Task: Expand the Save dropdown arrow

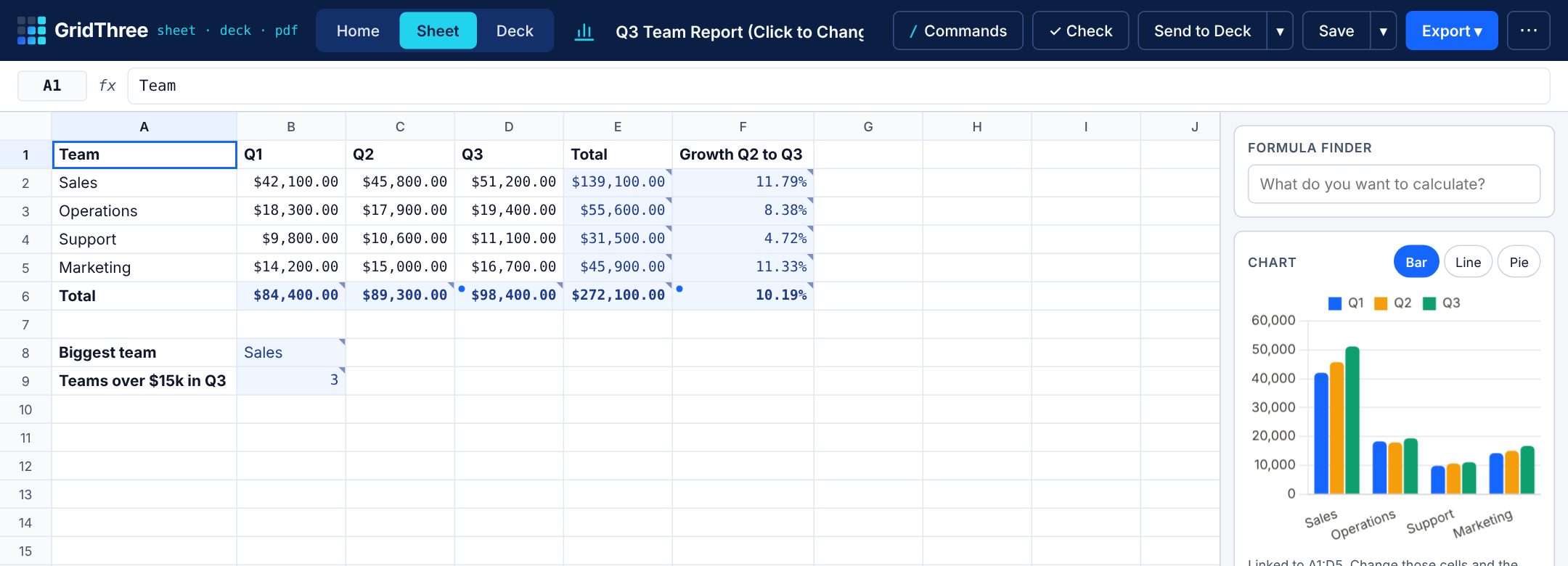Action: coord(1383,30)
